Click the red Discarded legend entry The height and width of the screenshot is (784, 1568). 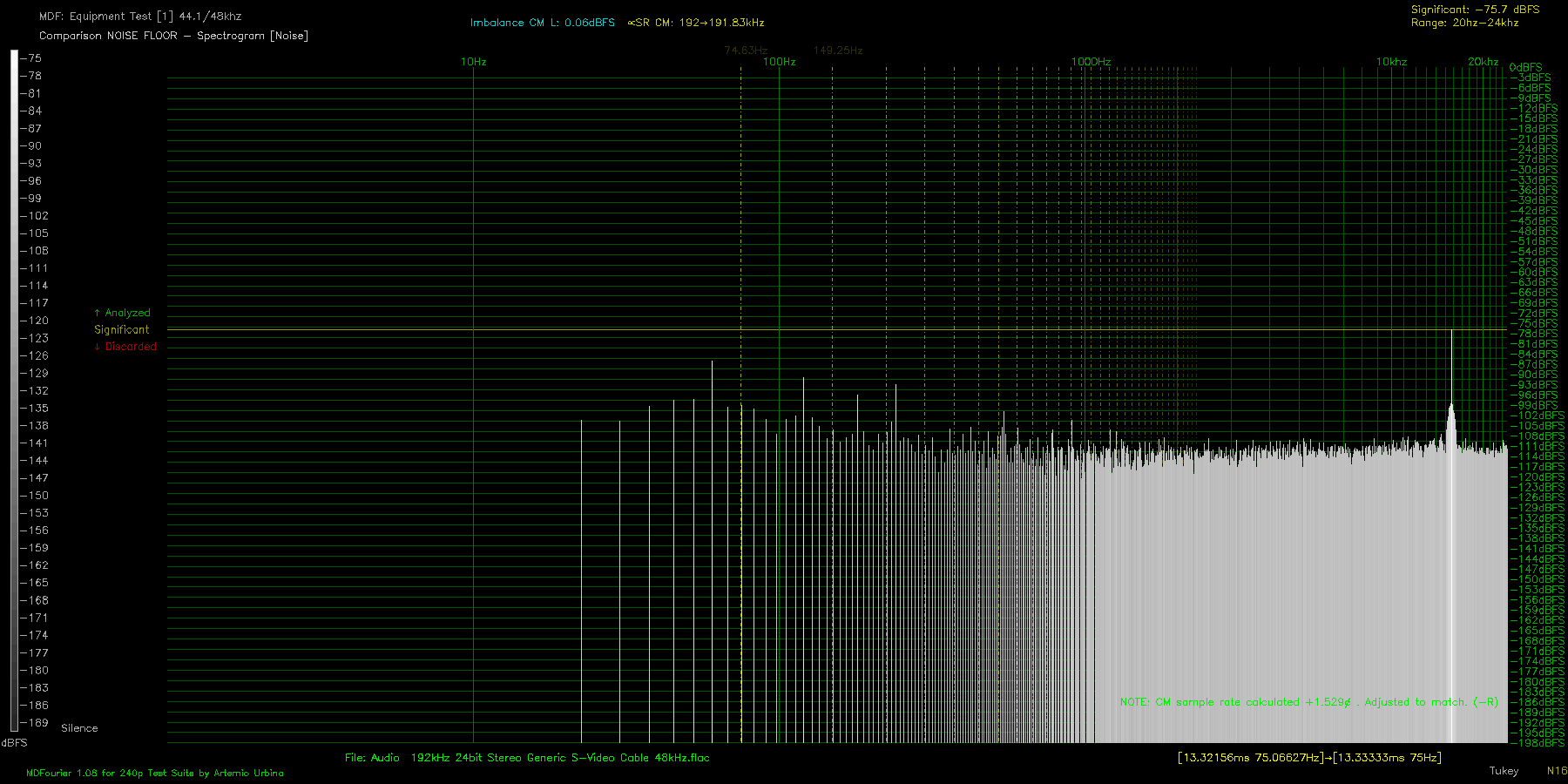[126, 347]
